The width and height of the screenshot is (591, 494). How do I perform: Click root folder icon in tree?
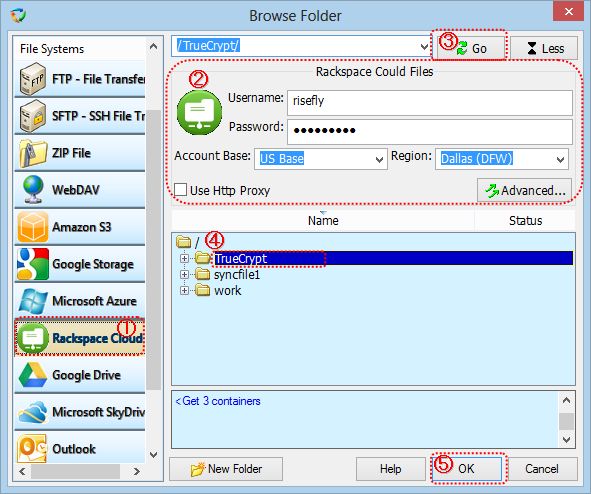coord(184,242)
